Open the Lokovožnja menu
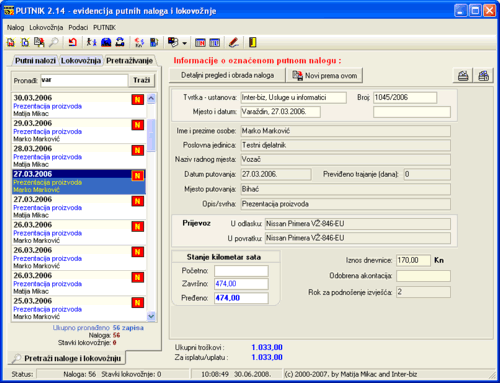The height and width of the screenshot is (383, 500). pyautogui.click(x=46, y=28)
